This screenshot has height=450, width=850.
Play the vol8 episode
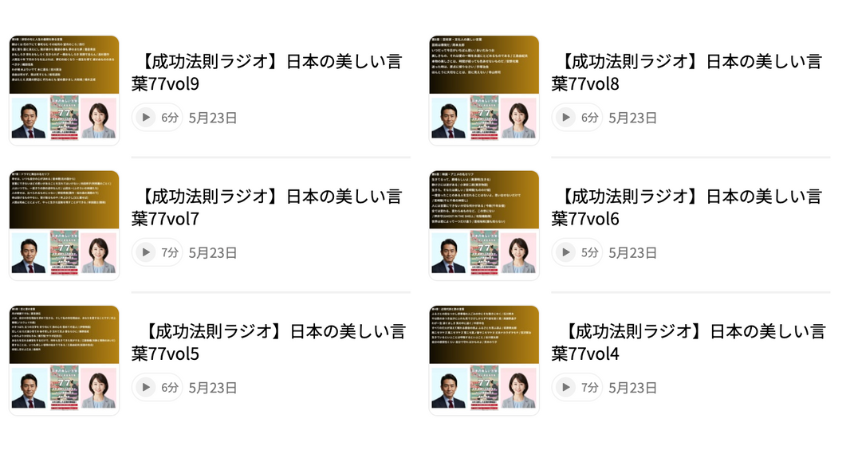click(x=565, y=118)
